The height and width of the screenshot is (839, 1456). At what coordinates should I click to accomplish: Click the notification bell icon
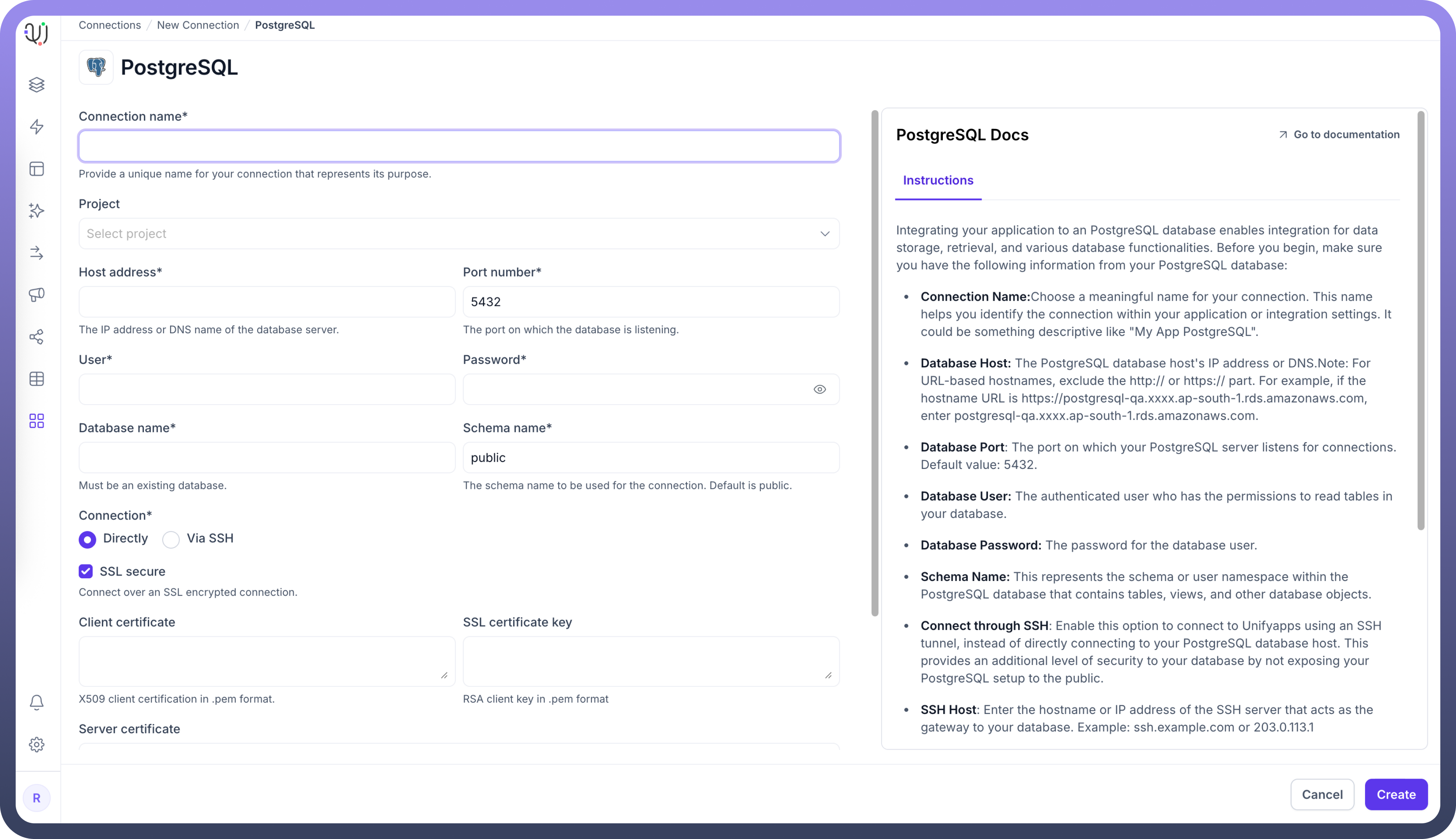pyautogui.click(x=36, y=702)
